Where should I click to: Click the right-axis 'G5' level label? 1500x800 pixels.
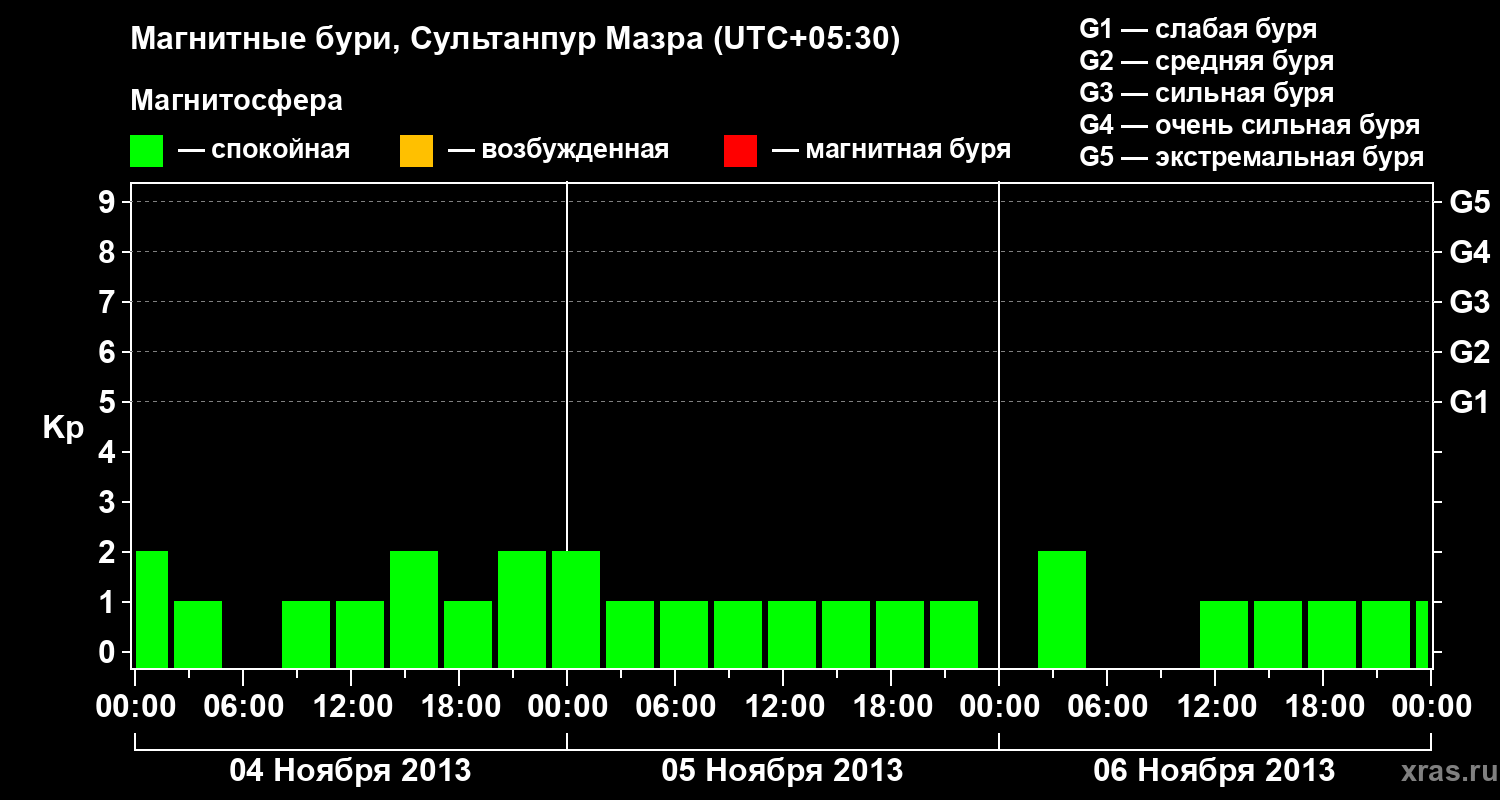point(1470,202)
